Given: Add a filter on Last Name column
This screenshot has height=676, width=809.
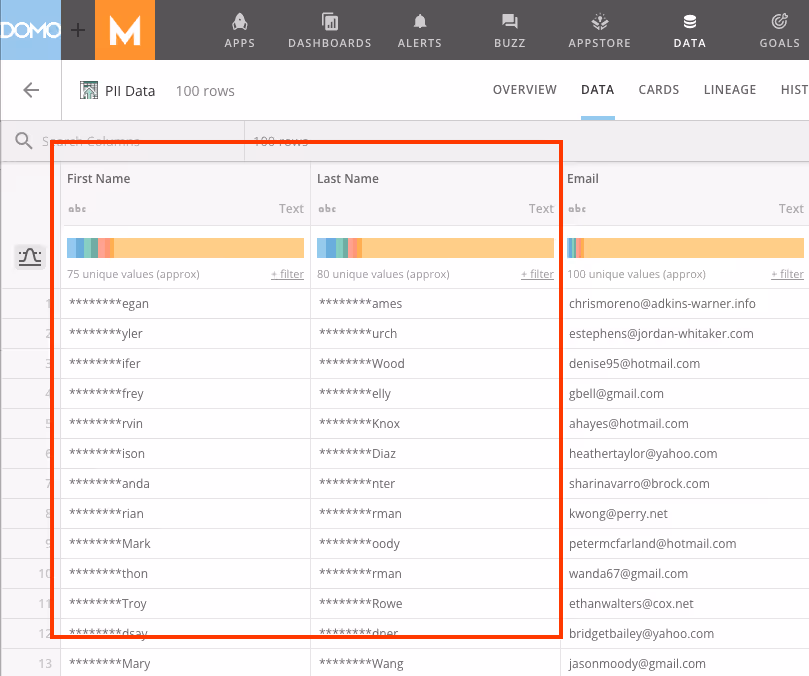Looking at the screenshot, I should tap(537, 274).
